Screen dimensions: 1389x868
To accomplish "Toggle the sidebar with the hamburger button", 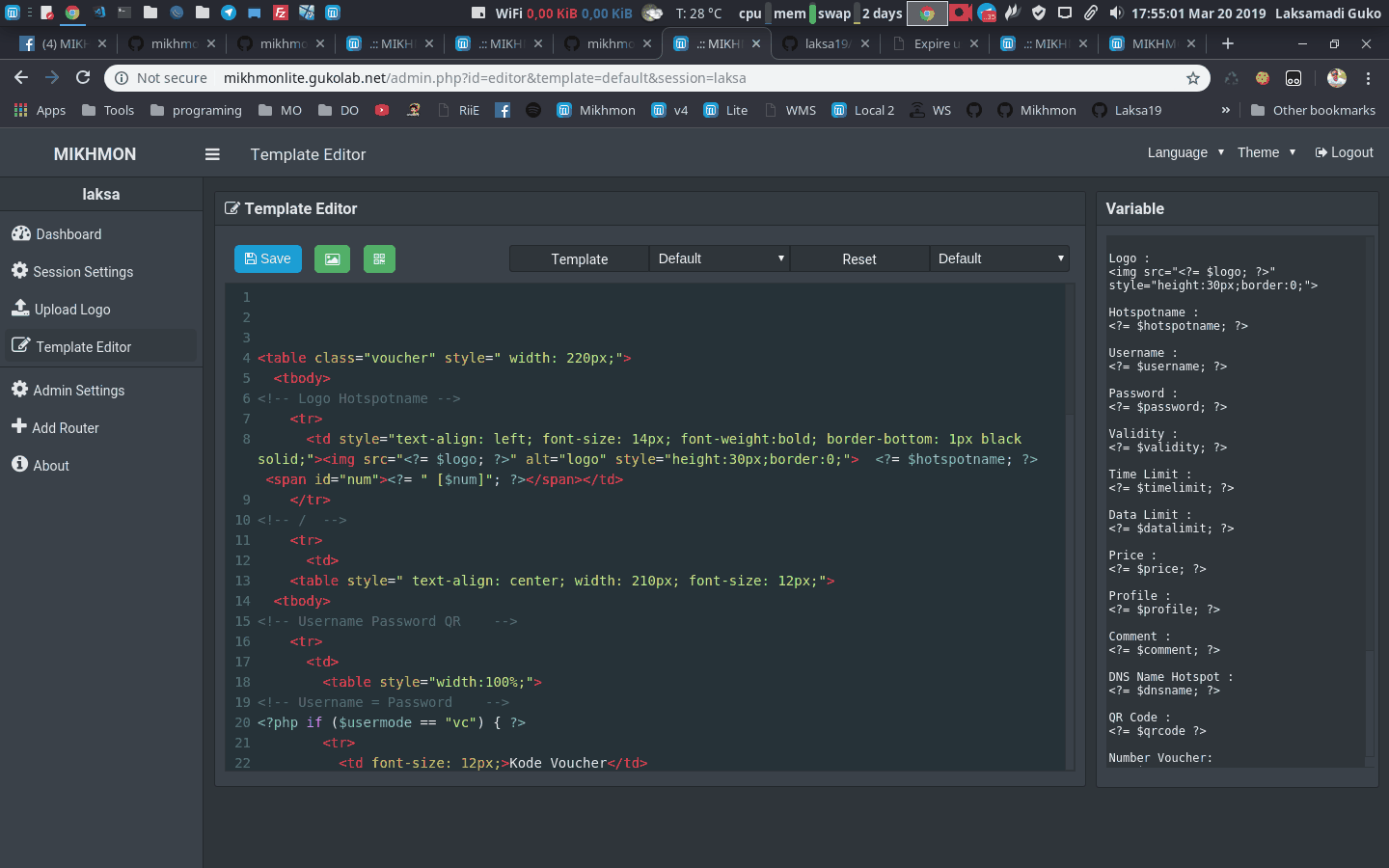I will coord(212,154).
